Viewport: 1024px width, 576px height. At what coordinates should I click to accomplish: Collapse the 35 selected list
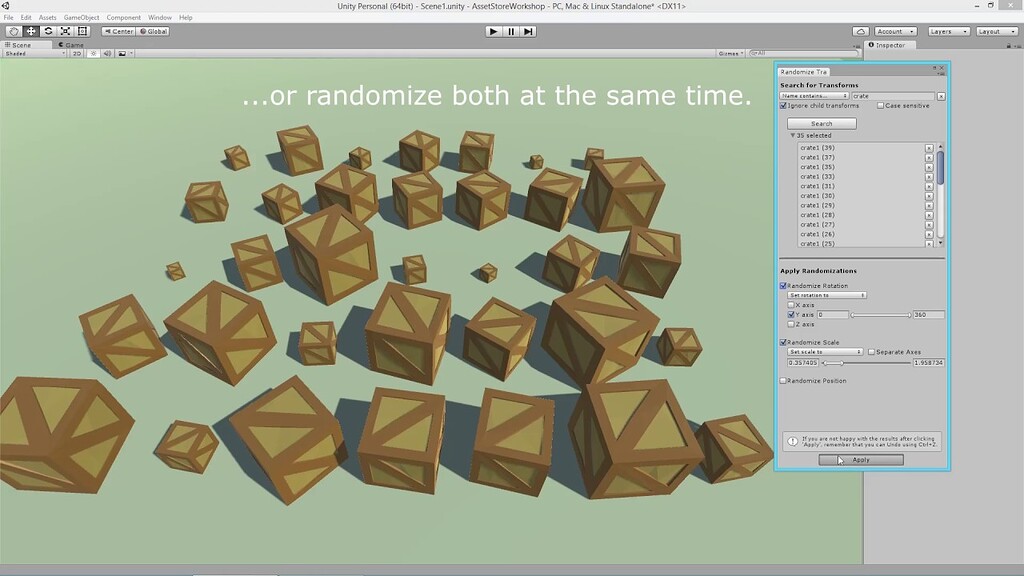point(792,135)
